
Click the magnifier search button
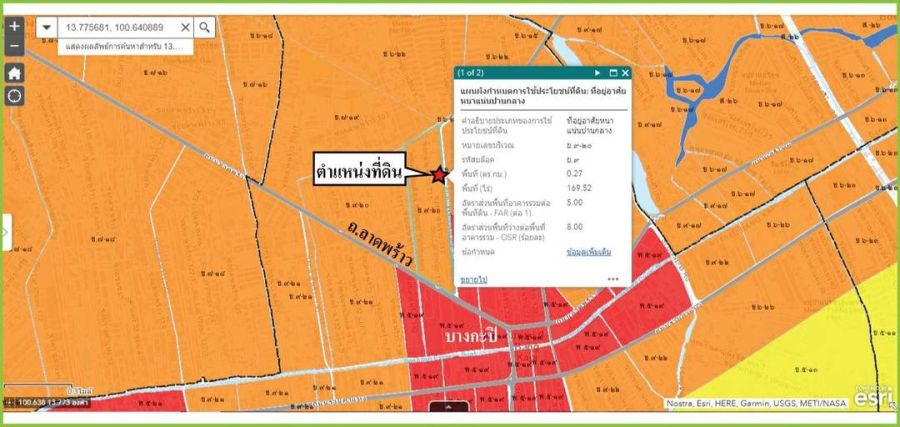point(204,27)
